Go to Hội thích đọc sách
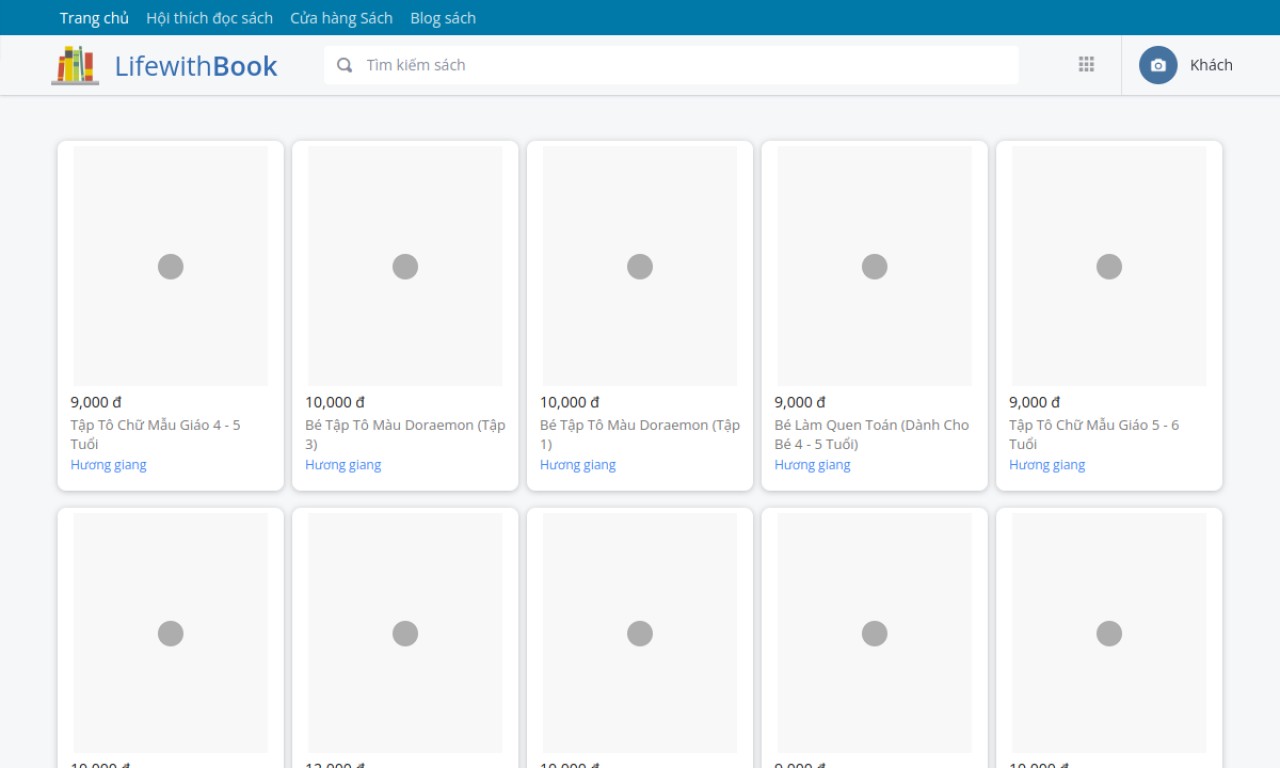1280x768 pixels. [x=209, y=18]
